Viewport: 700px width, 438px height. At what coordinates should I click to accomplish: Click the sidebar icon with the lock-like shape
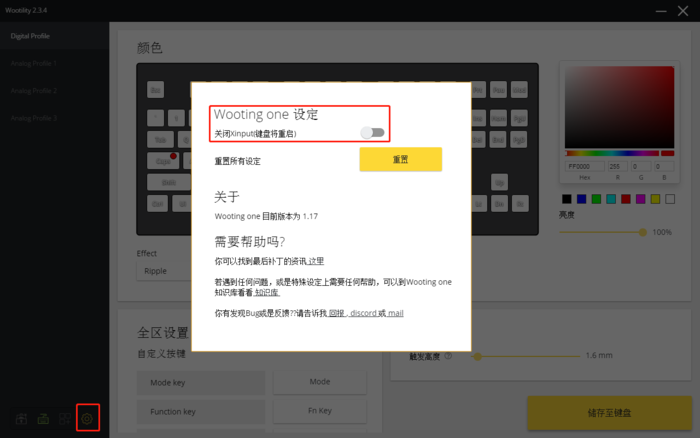[x=21, y=419]
